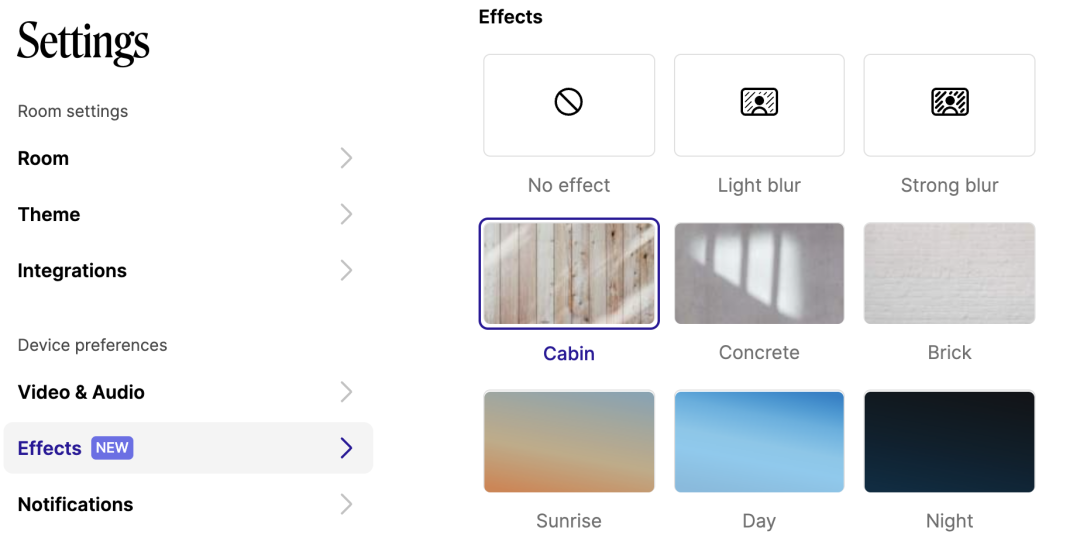The height and width of the screenshot is (545, 1080).
Task: Apply the Day blue gradient background
Action: 759,442
